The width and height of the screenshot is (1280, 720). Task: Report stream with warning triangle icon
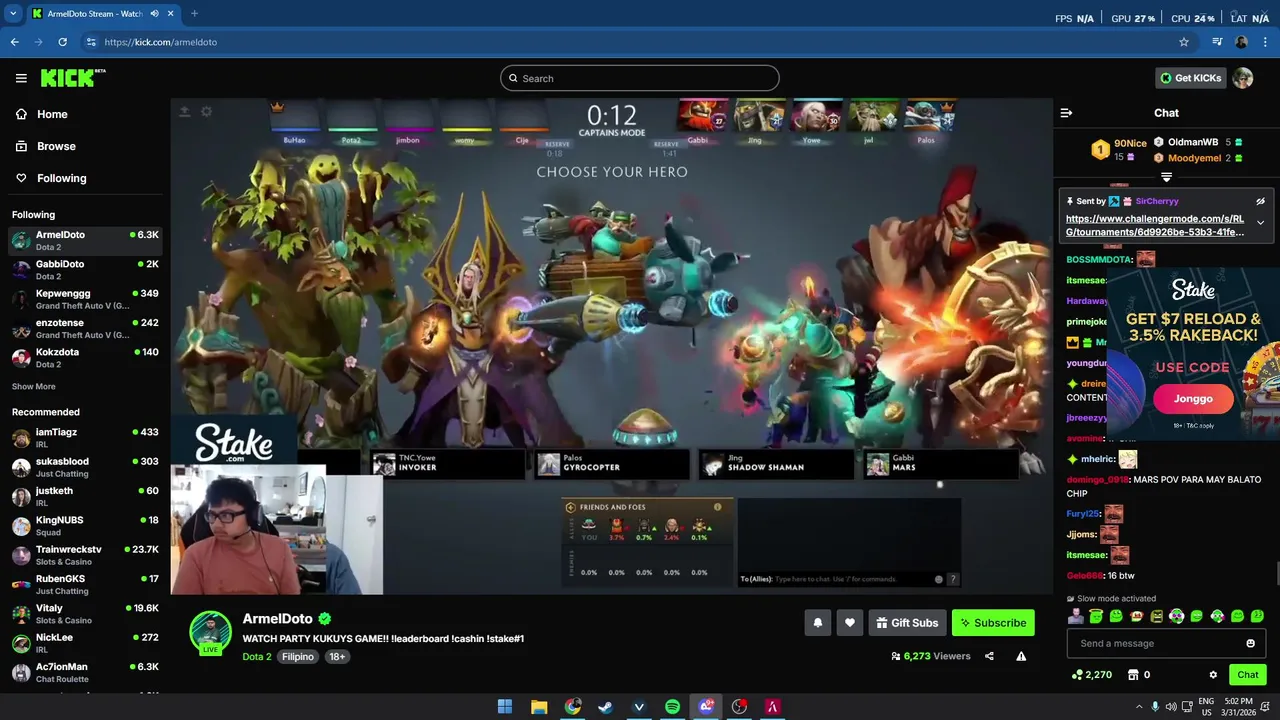pyautogui.click(x=1021, y=656)
